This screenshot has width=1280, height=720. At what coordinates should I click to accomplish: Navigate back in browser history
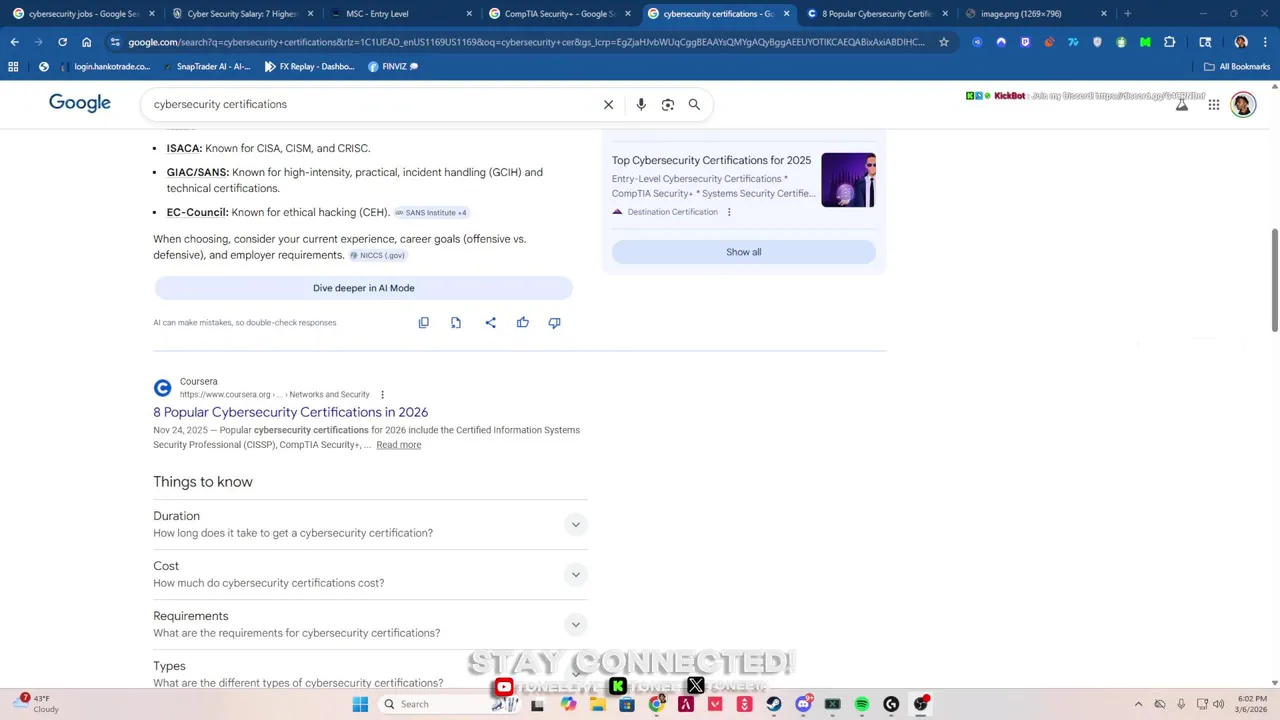tap(14, 42)
